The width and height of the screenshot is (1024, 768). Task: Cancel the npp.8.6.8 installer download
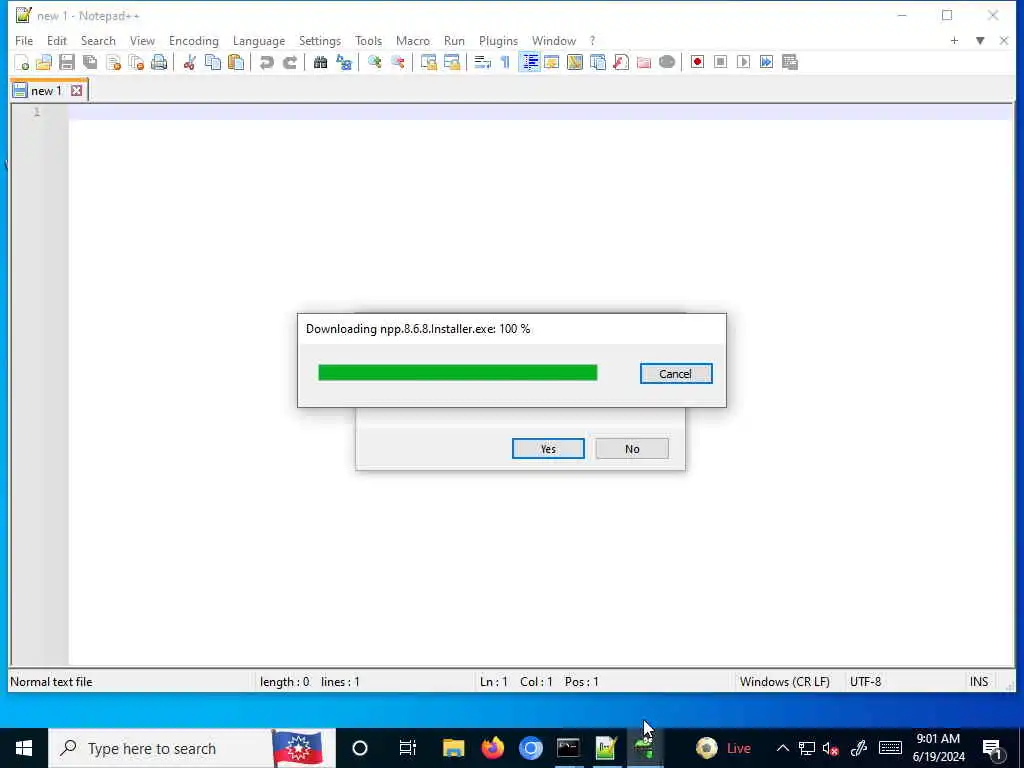[x=676, y=374]
